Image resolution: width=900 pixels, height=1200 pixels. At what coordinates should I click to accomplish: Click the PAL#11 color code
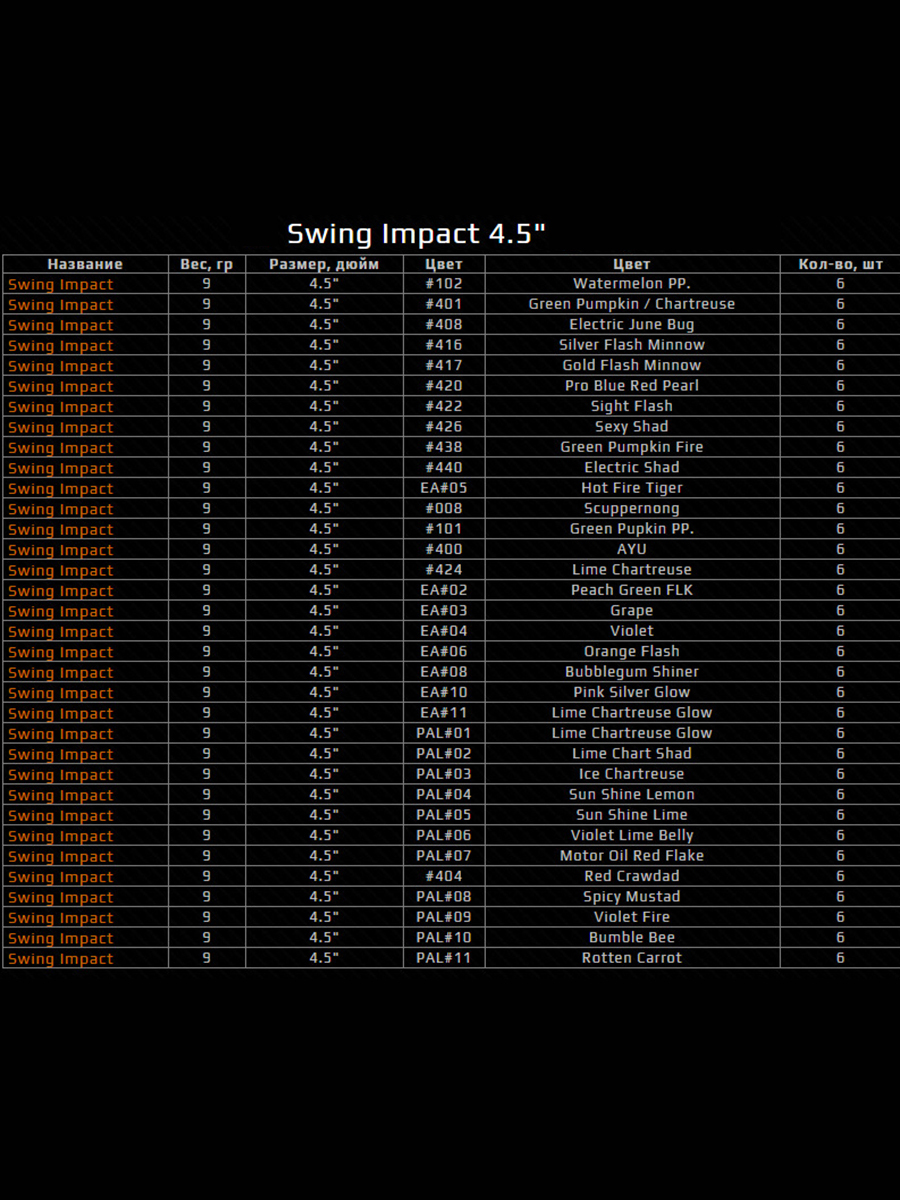coord(444,958)
